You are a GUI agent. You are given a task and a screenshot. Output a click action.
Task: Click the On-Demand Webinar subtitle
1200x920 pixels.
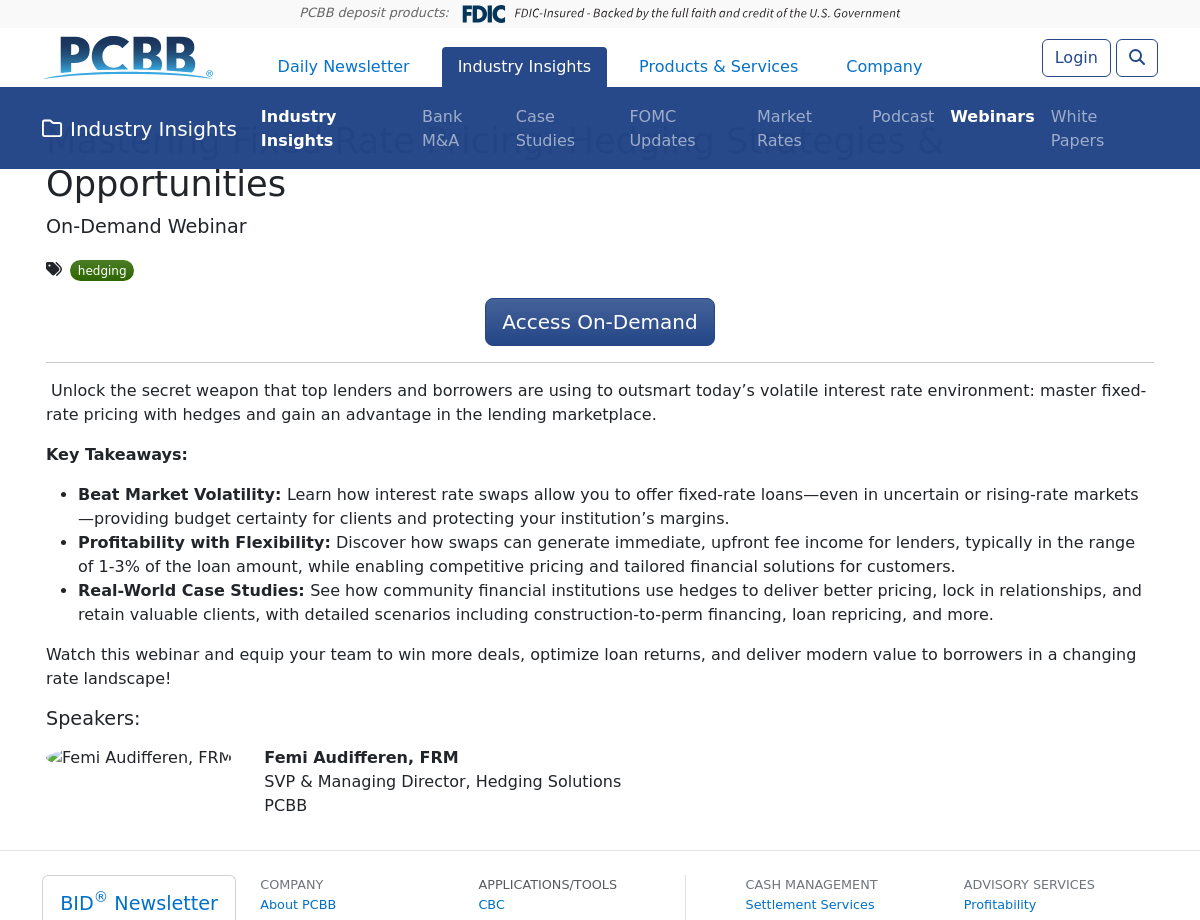click(x=146, y=227)
